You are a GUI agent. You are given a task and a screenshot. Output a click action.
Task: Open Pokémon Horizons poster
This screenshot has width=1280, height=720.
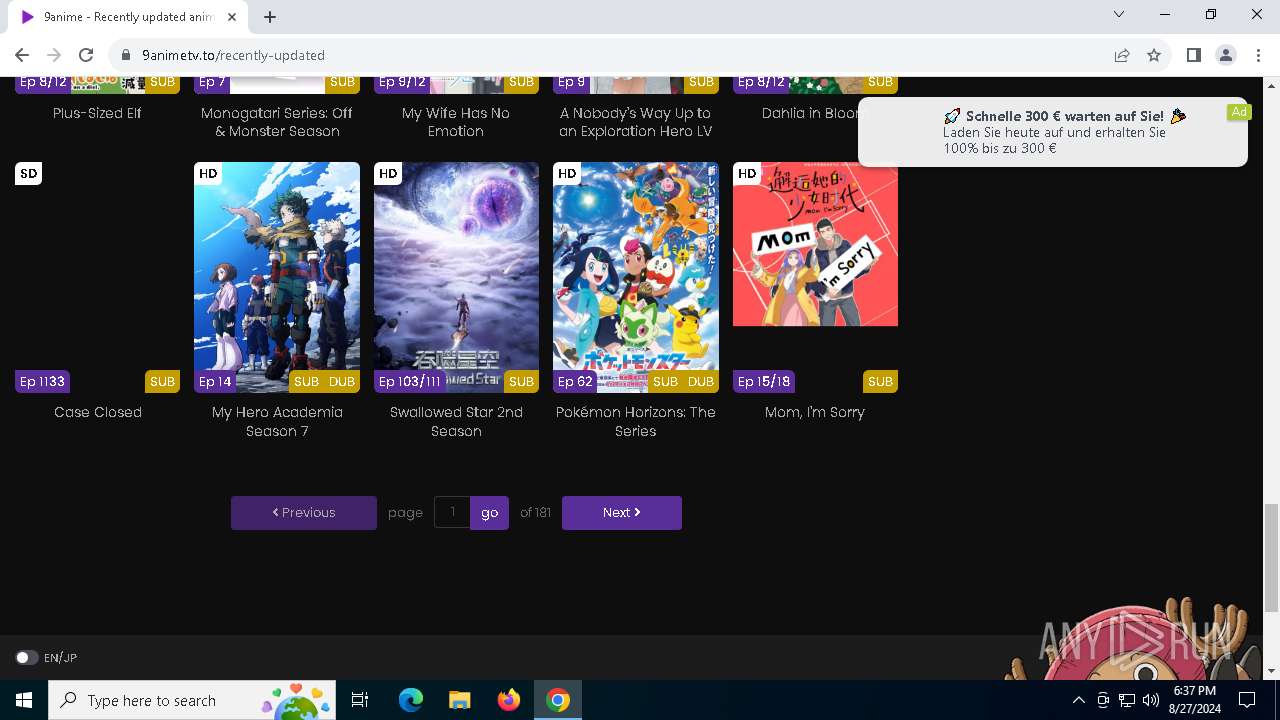tap(636, 277)
